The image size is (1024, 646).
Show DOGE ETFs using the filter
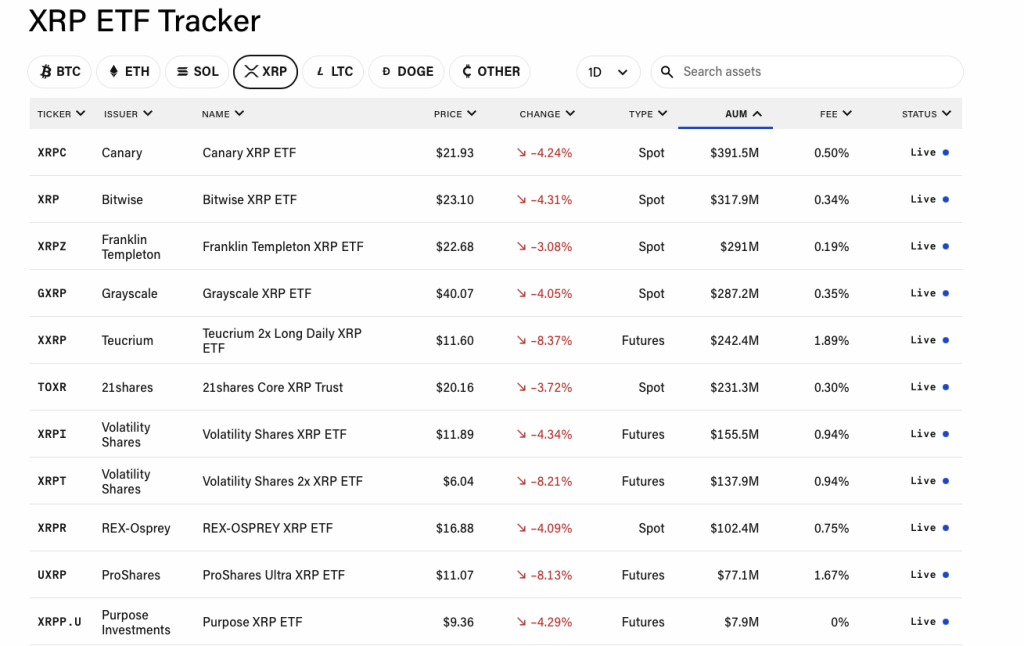(406, 72)
